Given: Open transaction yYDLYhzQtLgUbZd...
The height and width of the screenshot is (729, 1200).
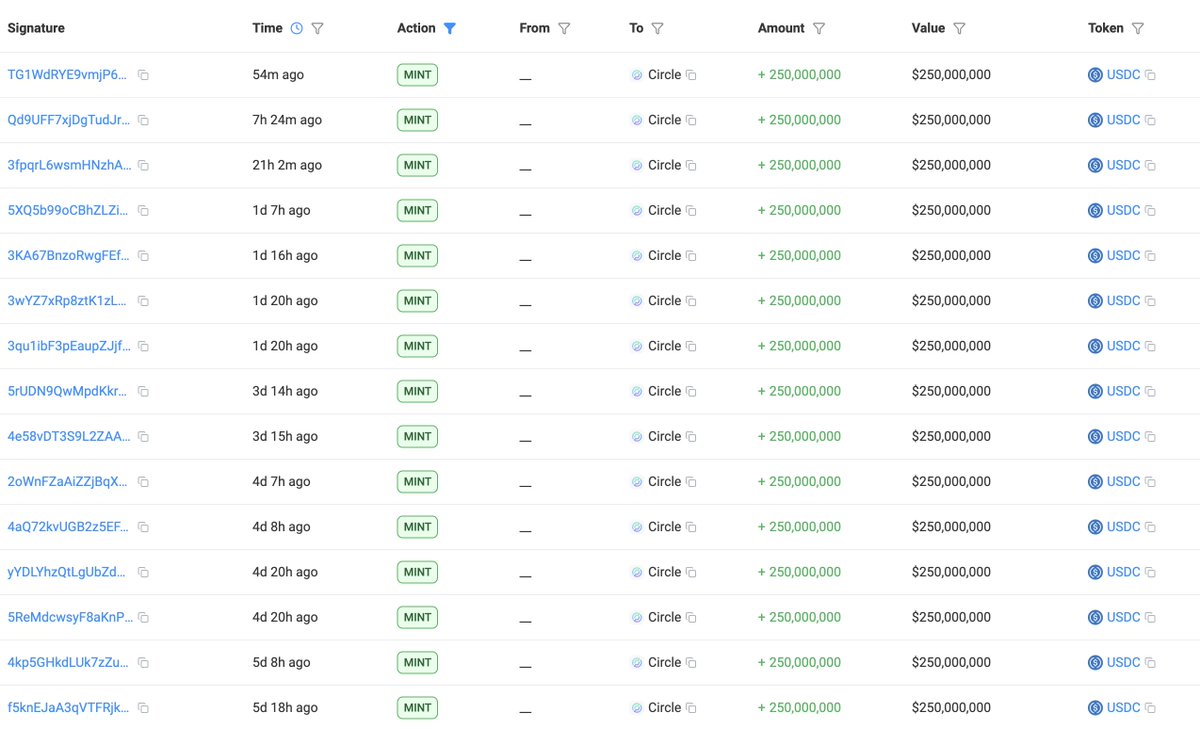Looking at the screenshot, I should coord(67,572).
